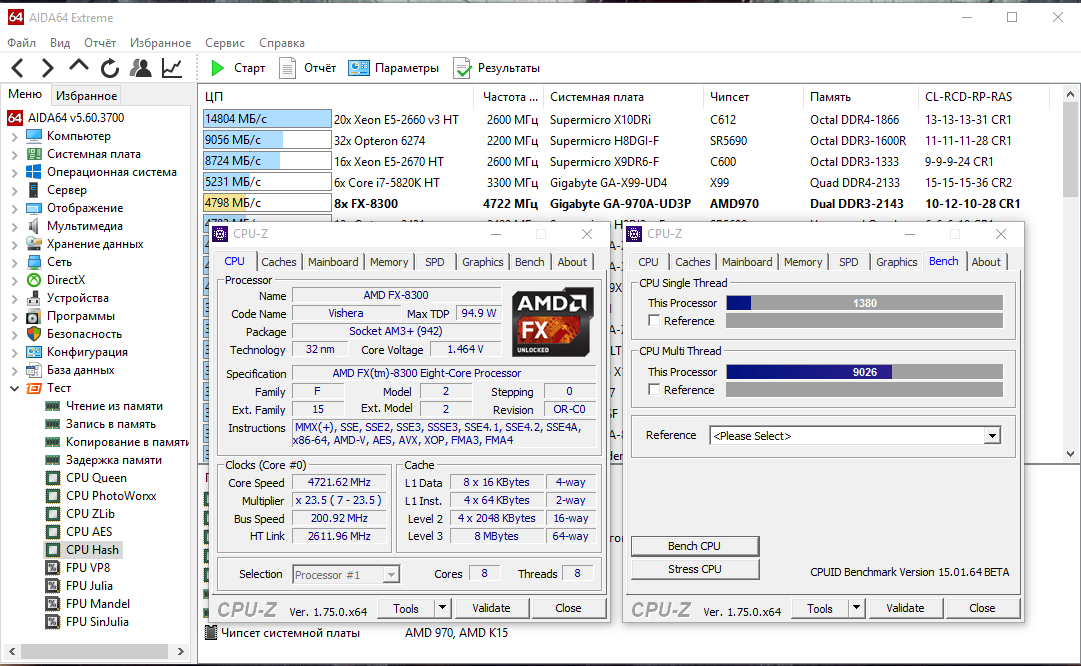Open the Файл menu

point(21,43)
